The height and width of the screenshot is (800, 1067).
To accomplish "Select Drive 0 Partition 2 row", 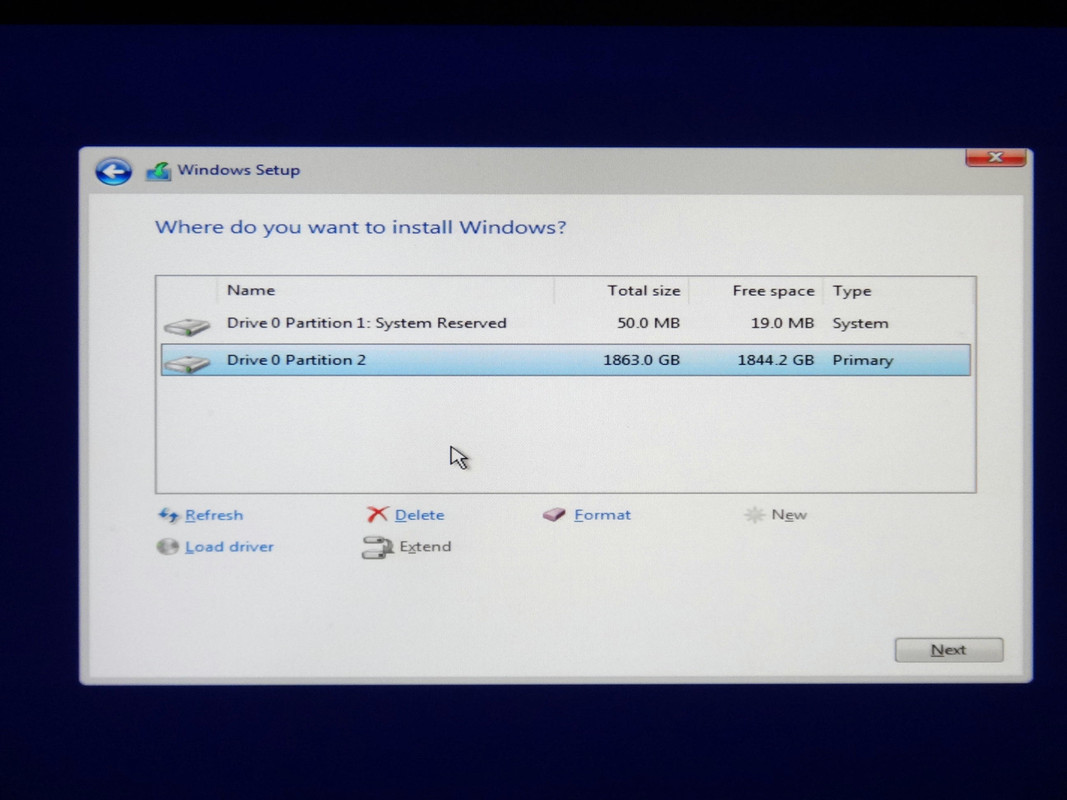I will click(565, 360).
